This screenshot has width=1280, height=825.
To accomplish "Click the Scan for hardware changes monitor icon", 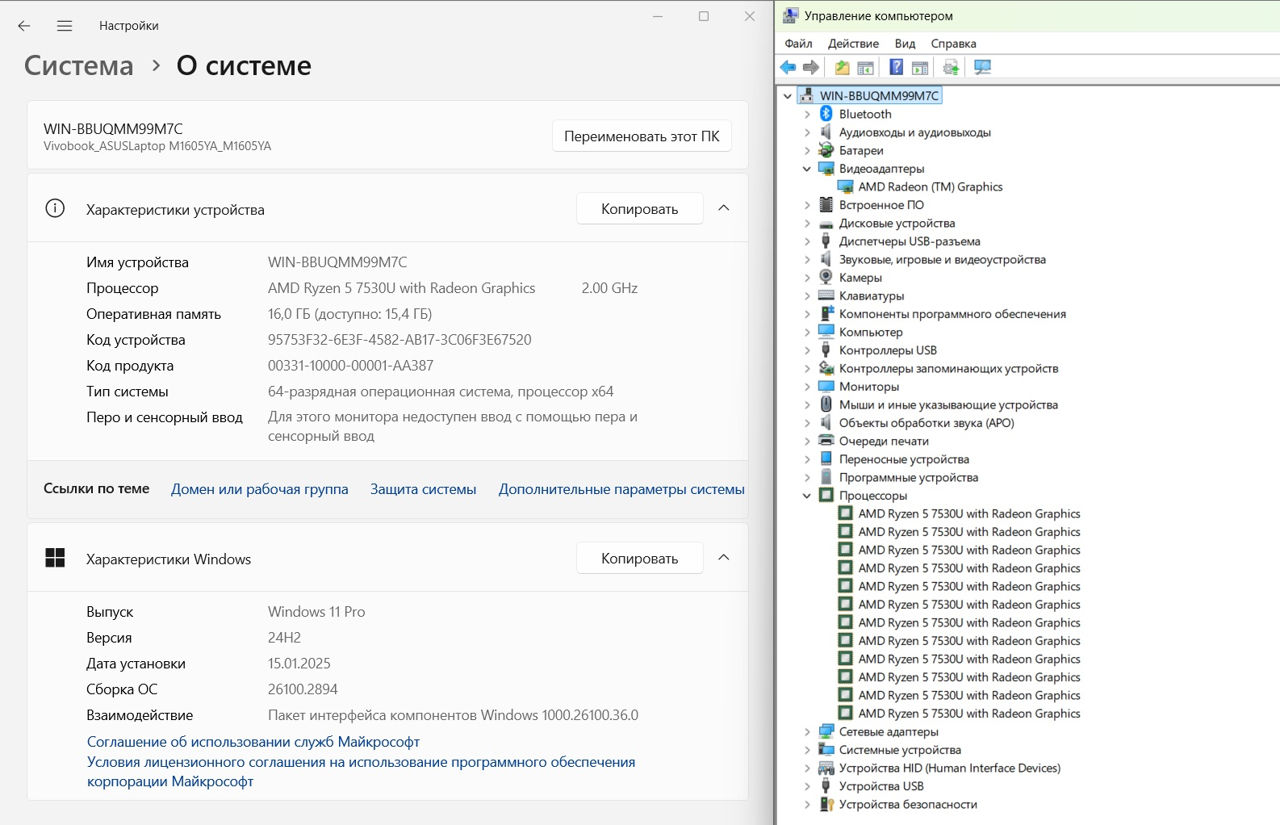I will point(982,67).
